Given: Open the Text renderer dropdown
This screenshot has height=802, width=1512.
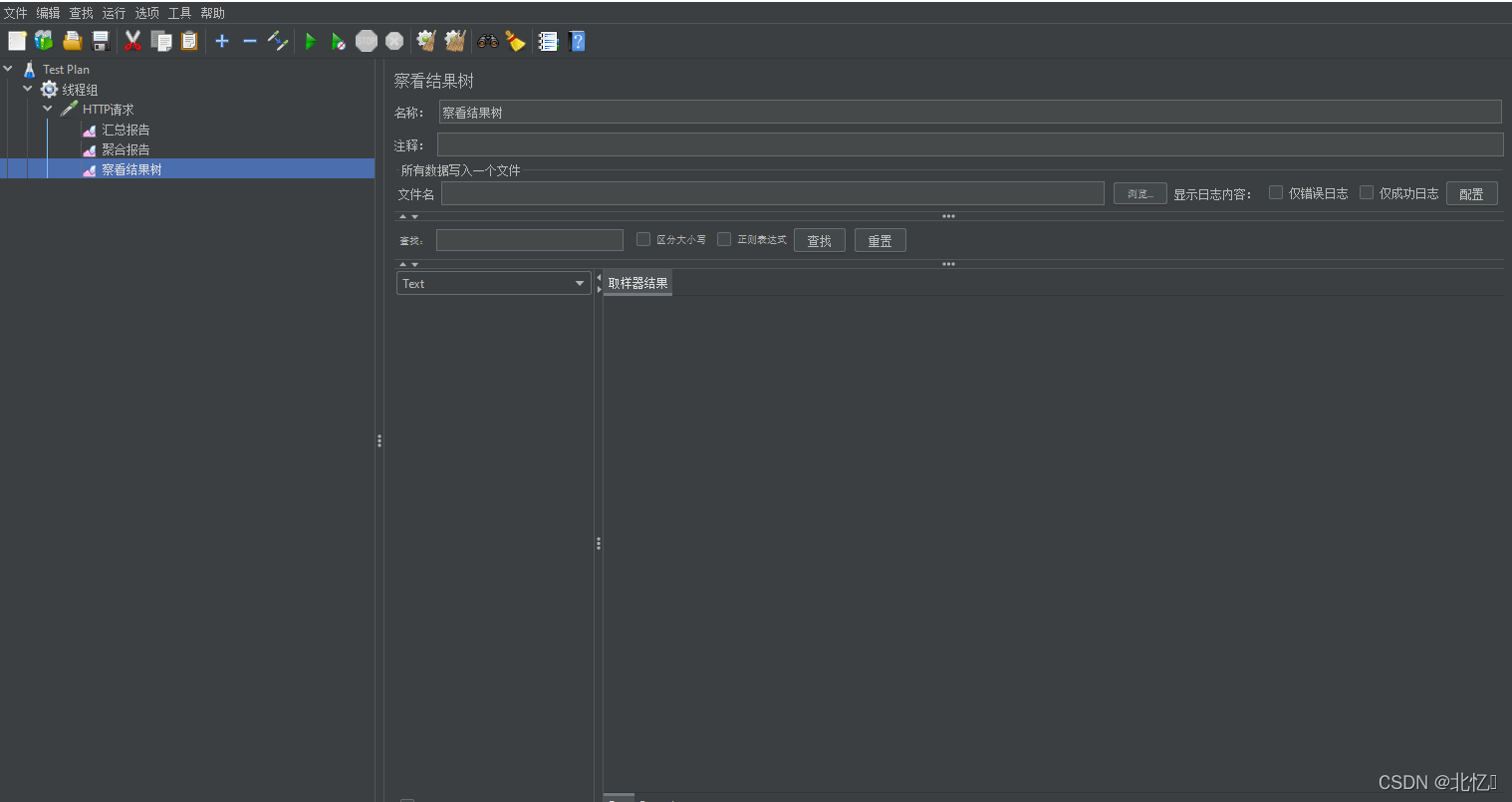Looking at the screenshot, I should pyautogui.click(x=494, y=283).
